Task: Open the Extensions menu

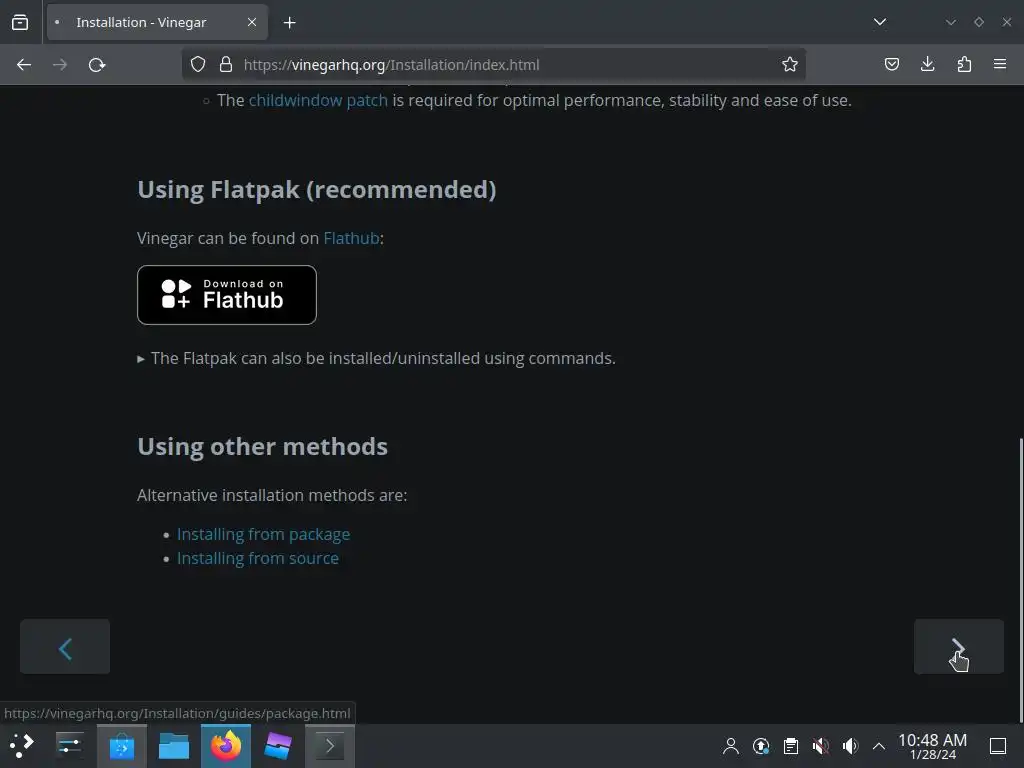Action: click(964, 65)
